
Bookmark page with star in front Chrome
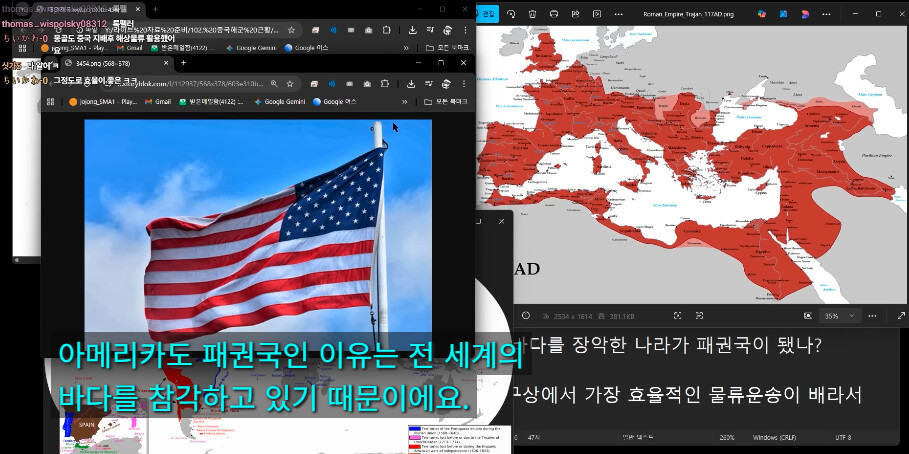[x=289, y=84]
